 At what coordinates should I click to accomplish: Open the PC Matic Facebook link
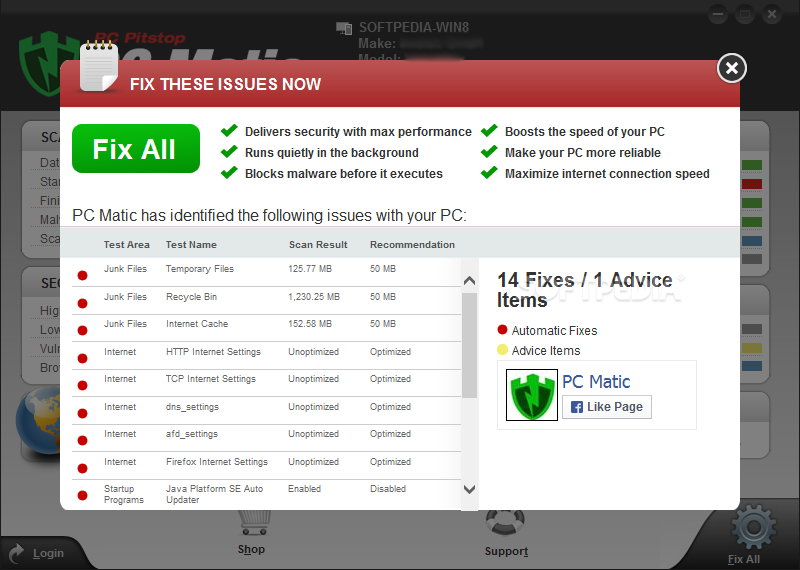[596, 382]
